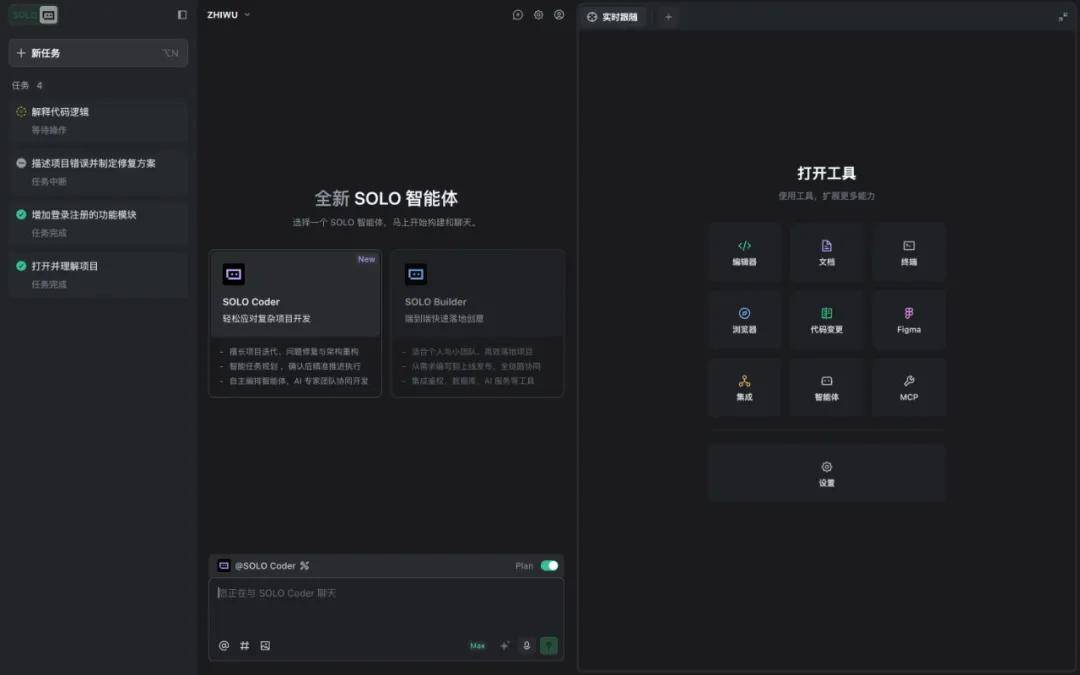Collapse the left task sidebar
The width and height of the screenshot is (1080, 675).
coord(182,14)
